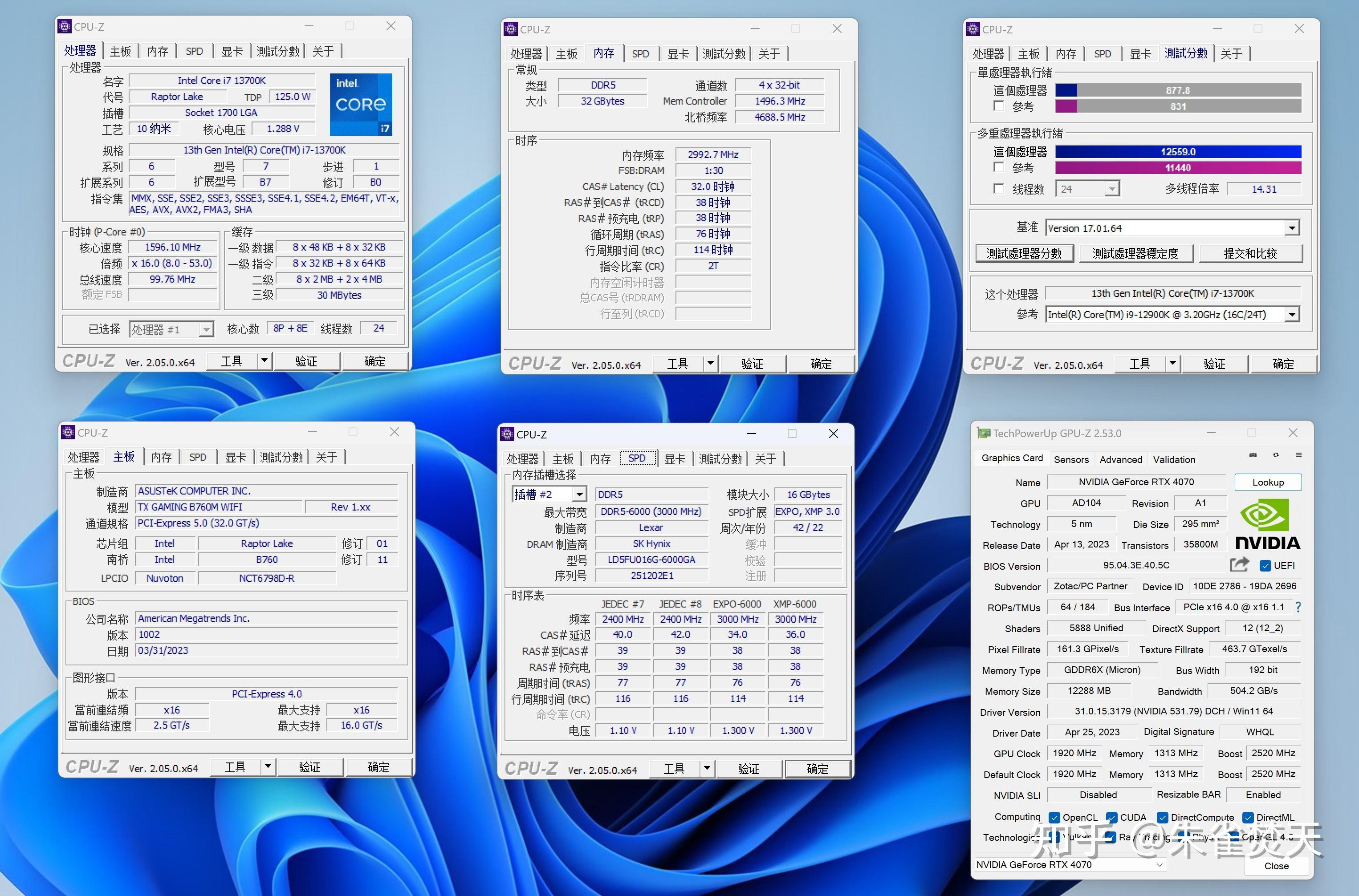The width and height of the screenshot is (1359, 896).
Task: Click memory frequency field 2992.7 MHz
Action: (x=713, y=154)
